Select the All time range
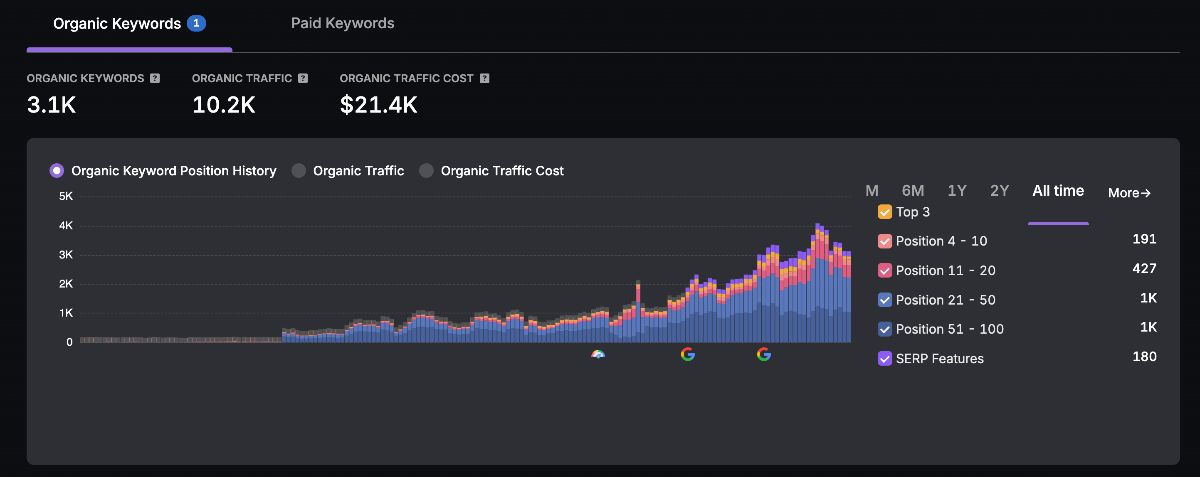Image resolution: width=1200 pixels, height=477 pixels. 1058,191
